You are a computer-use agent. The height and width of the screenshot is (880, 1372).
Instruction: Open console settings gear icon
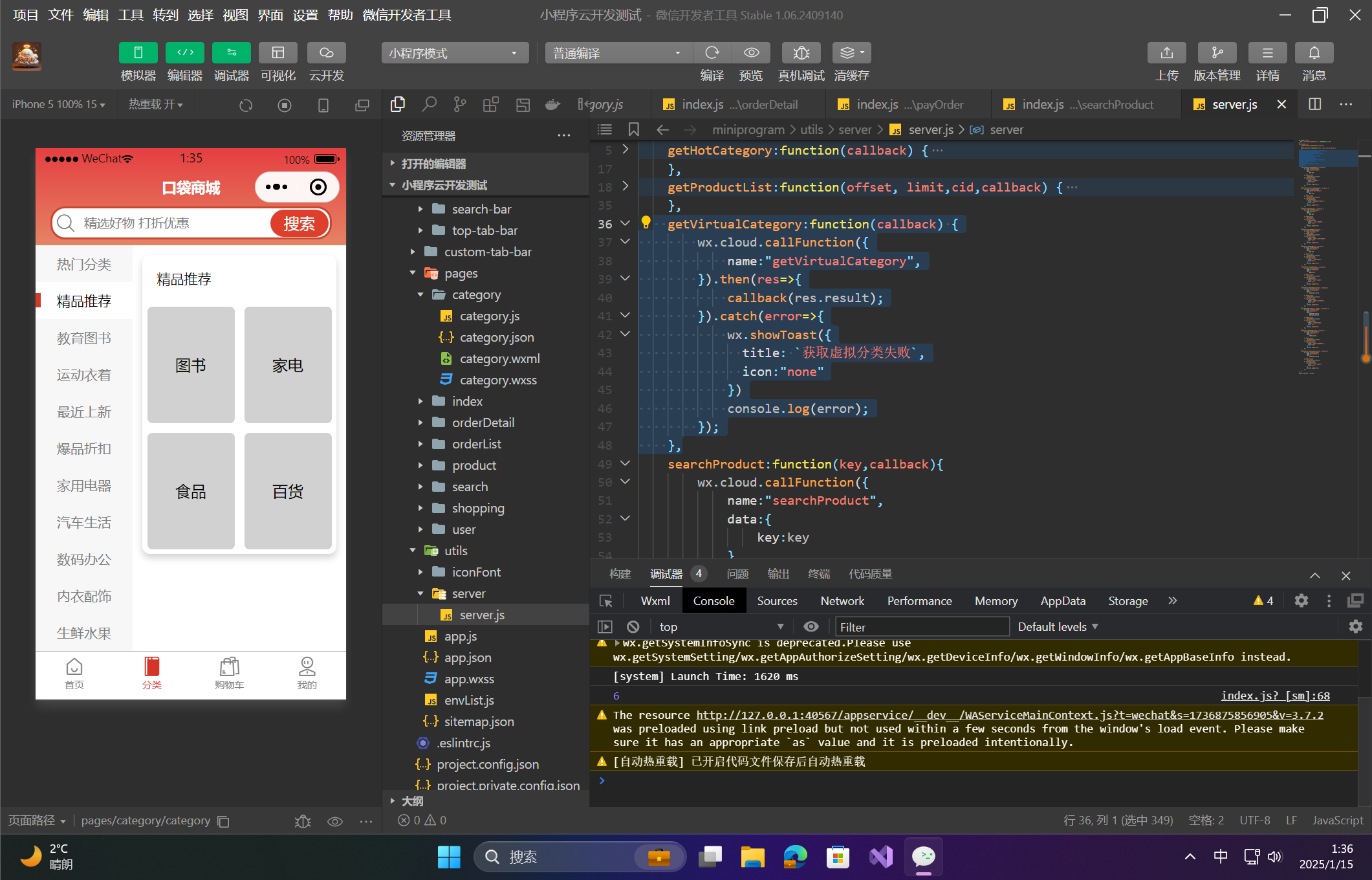click(x=1355, y=626)
